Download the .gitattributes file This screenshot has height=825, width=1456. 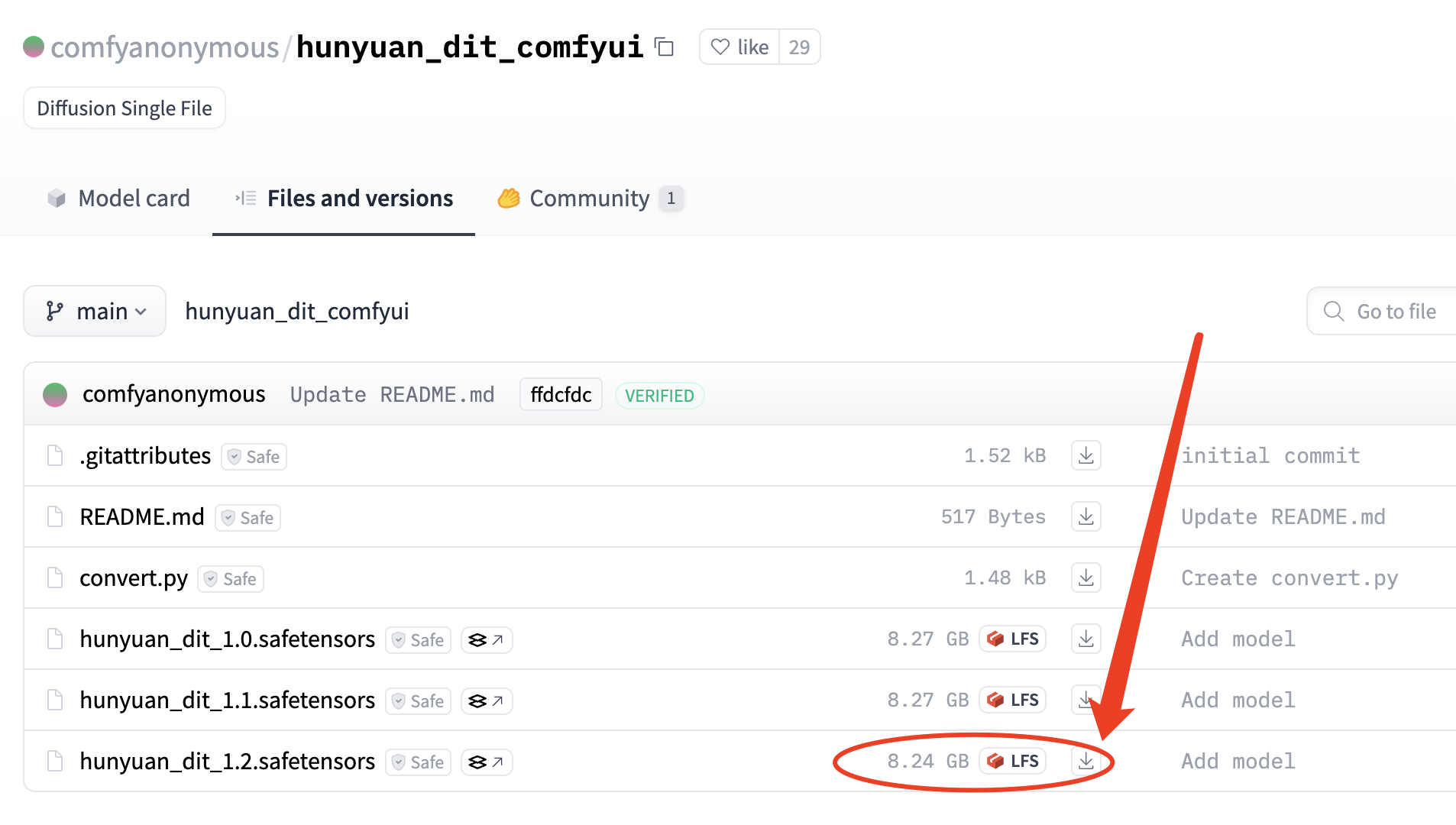[1086, 456]
